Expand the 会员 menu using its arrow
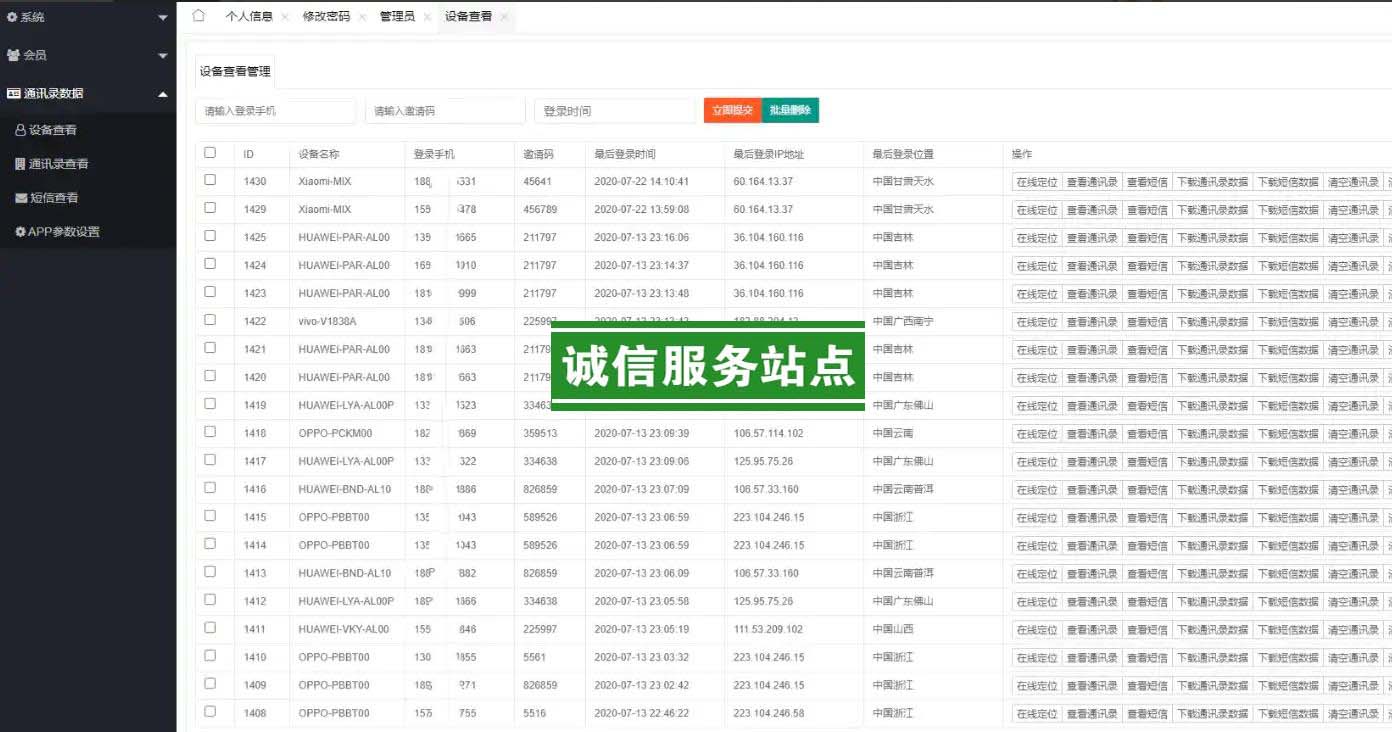1392x732 pixels. pyautogui.click(x=163, y=56)
